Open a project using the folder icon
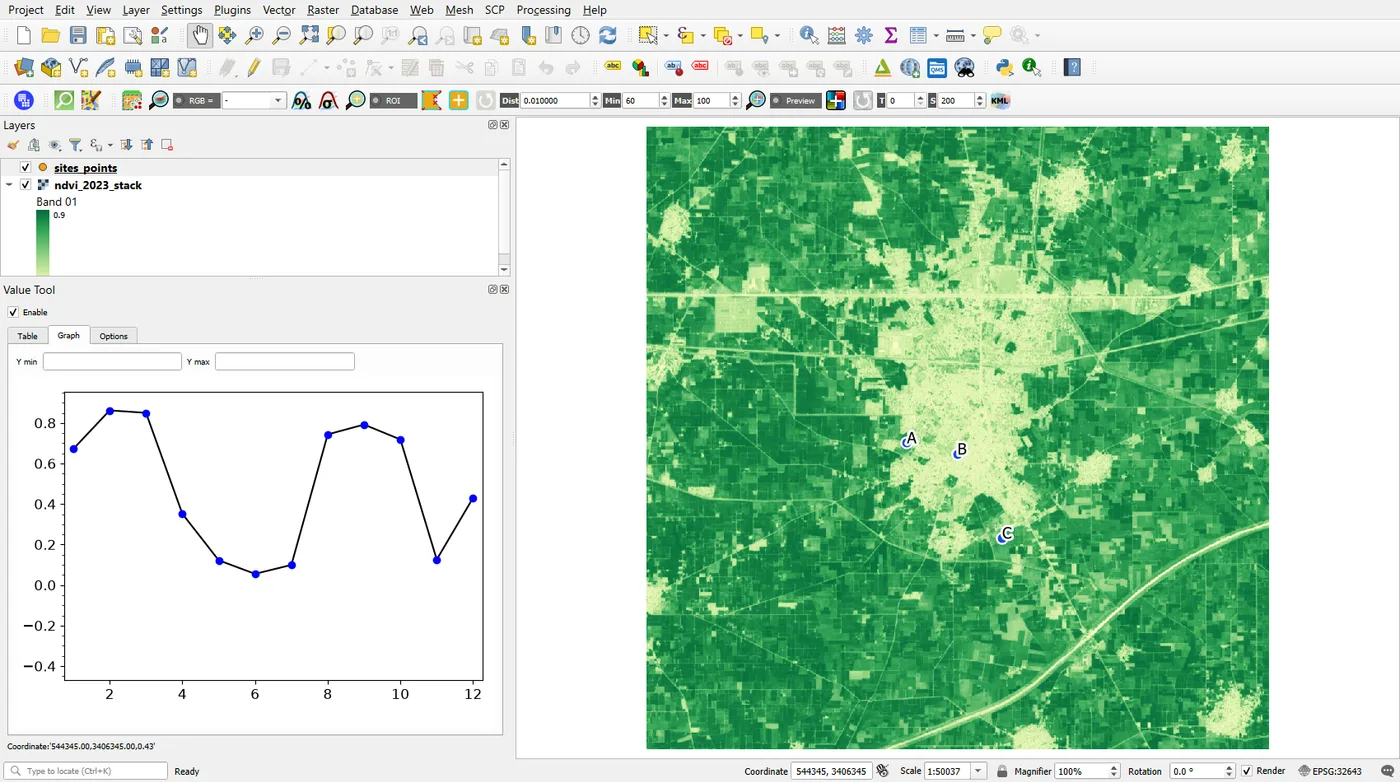Viewport: 1400px width, 782px height. point(50,35)
